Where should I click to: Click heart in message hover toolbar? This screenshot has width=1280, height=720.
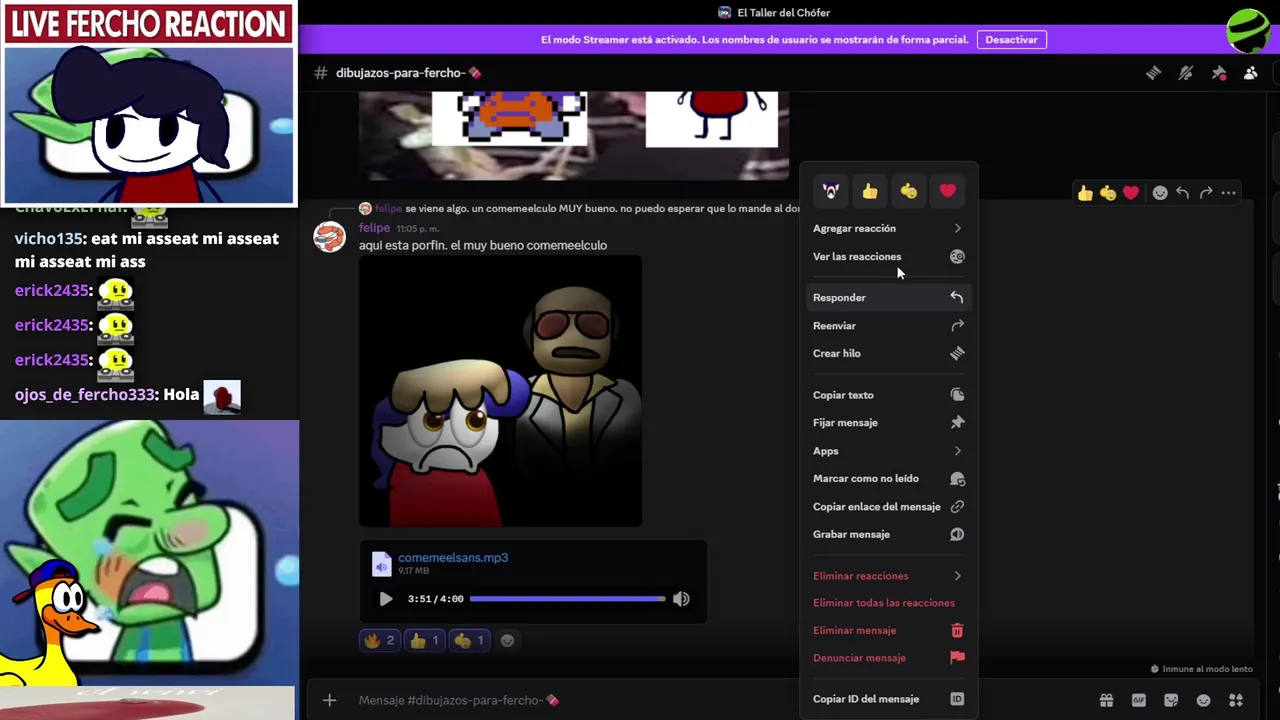point(1131,193)
